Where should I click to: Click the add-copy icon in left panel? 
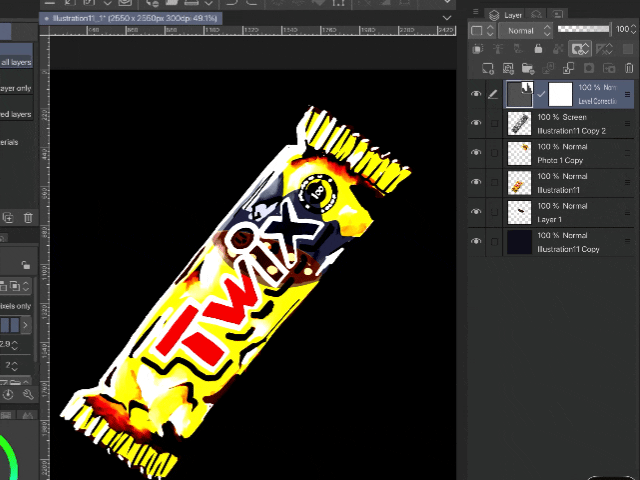click(x=8, y=218)
